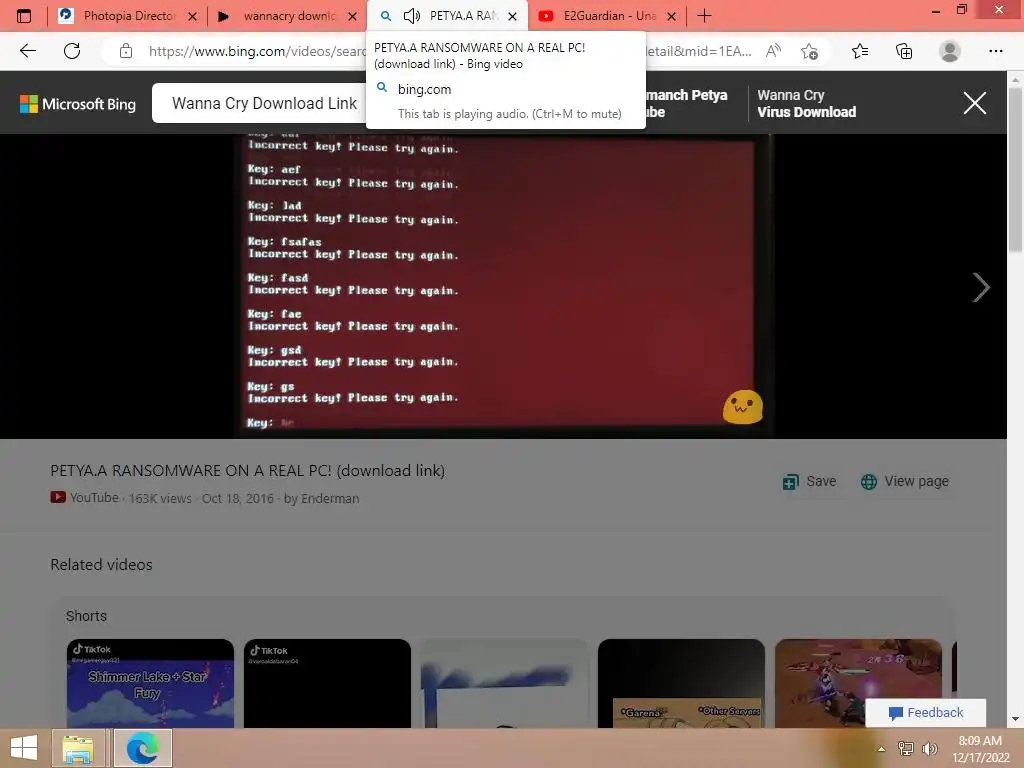The image size is (1024, 768).
Task: Open a new browser tab
Action: [704, 16]
